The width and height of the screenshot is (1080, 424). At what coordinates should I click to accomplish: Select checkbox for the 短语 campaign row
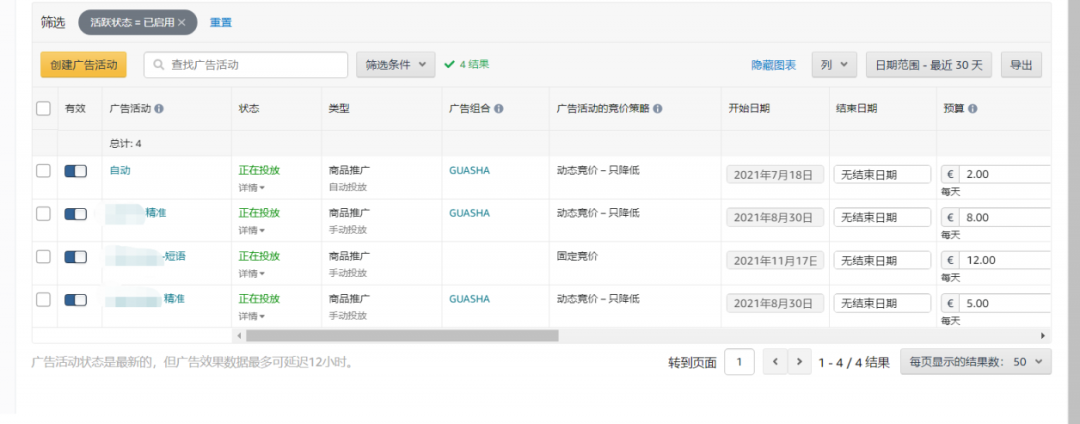tap(43, 257)
